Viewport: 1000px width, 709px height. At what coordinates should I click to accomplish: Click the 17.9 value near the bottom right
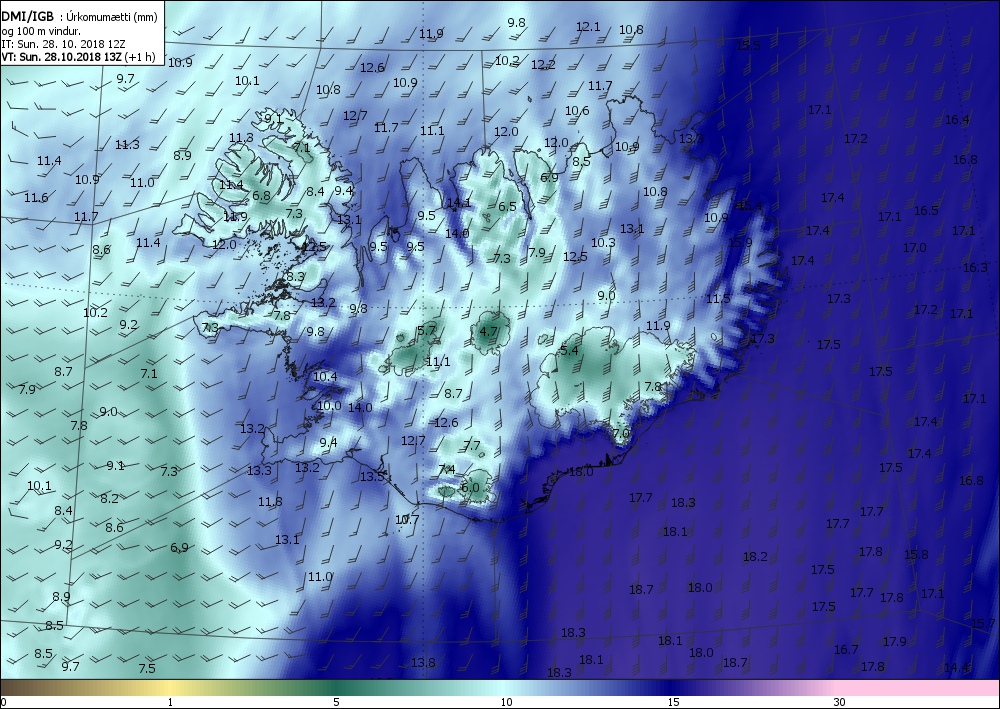(x=895, y=641)
